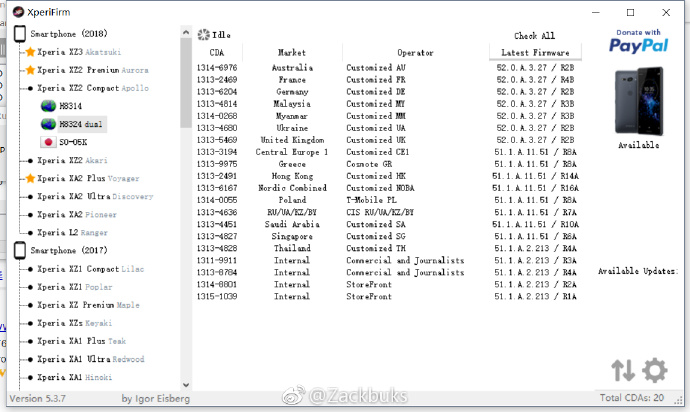Select CDA 1311-9911 Internal row
Image resolution: width=690 pixels, height=412 pixels.
[386, 260]
